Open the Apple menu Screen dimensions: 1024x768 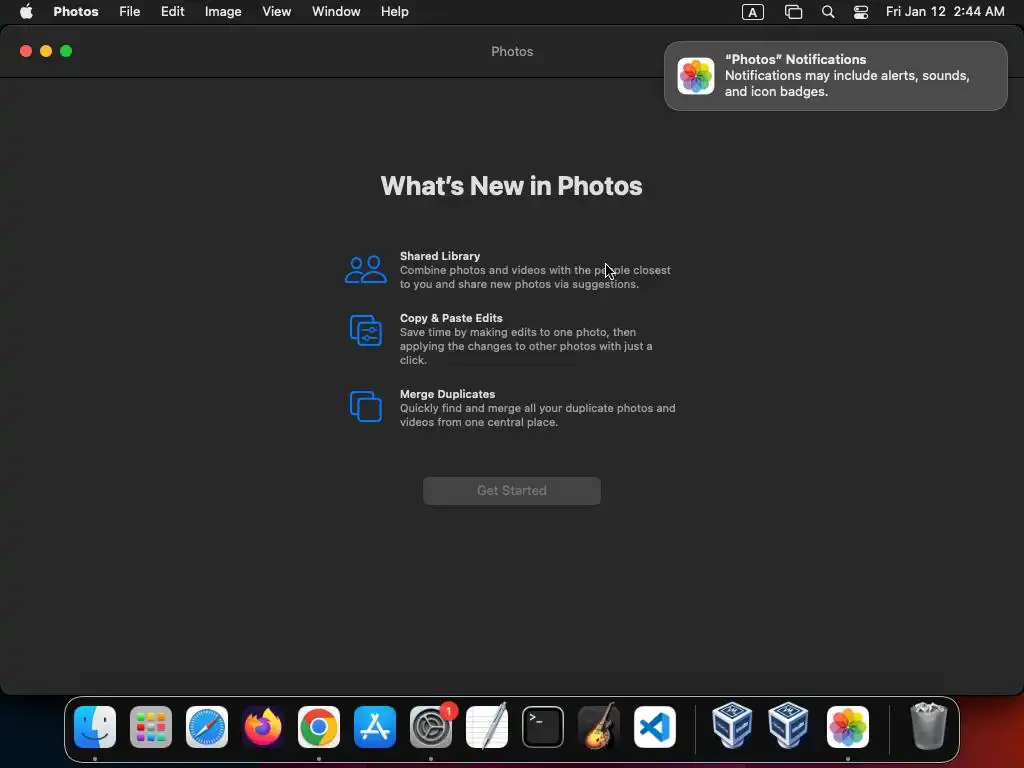tap(26, 12)
